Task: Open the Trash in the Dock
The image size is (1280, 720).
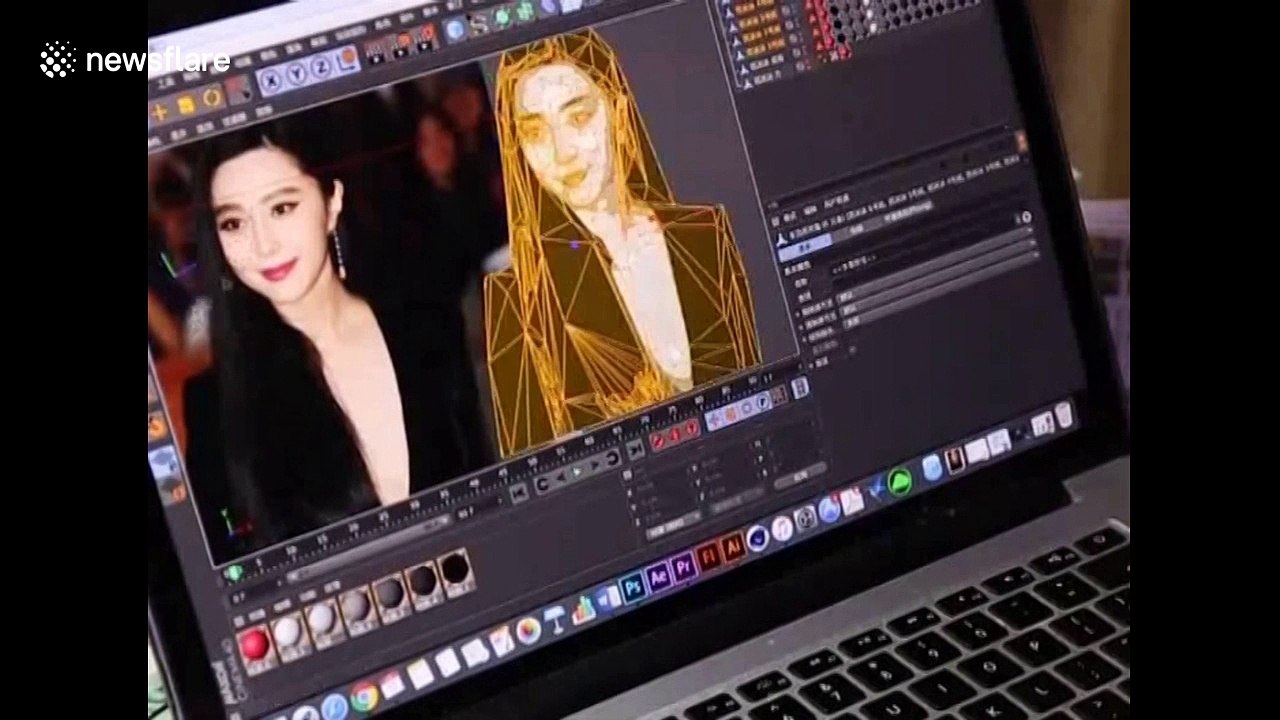Action: click(1063, 414)
